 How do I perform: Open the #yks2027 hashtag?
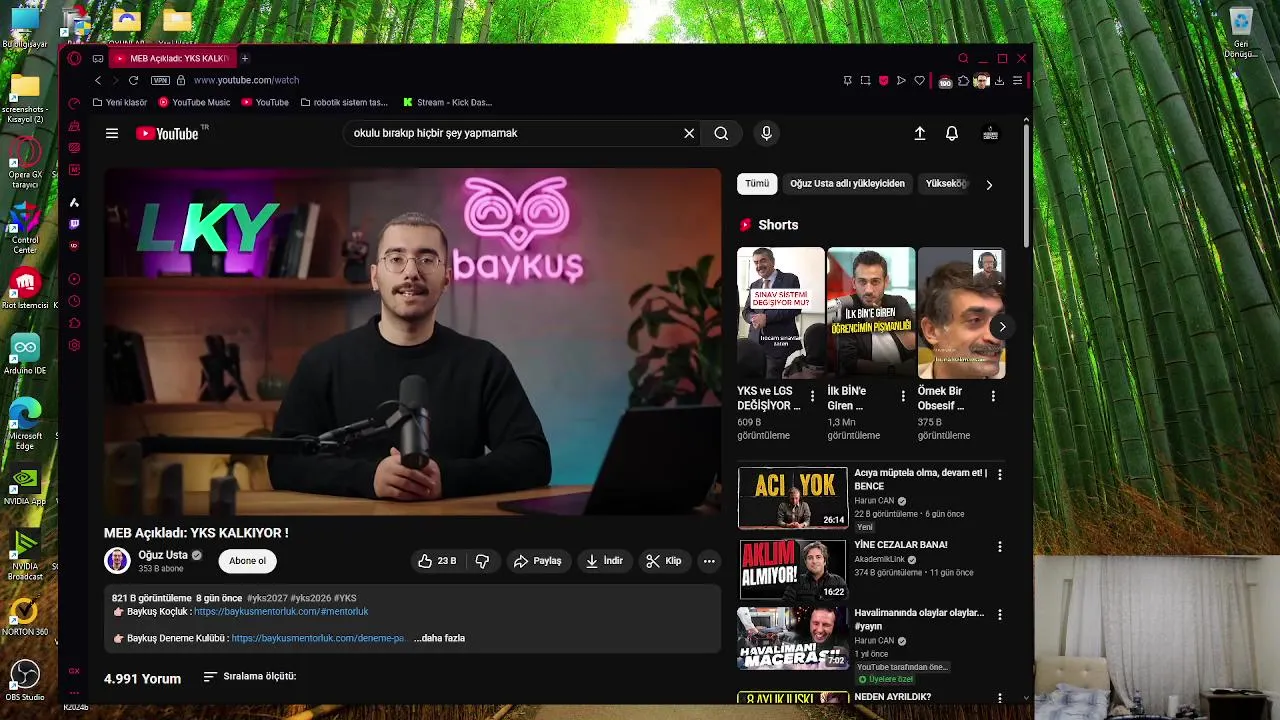267,598
